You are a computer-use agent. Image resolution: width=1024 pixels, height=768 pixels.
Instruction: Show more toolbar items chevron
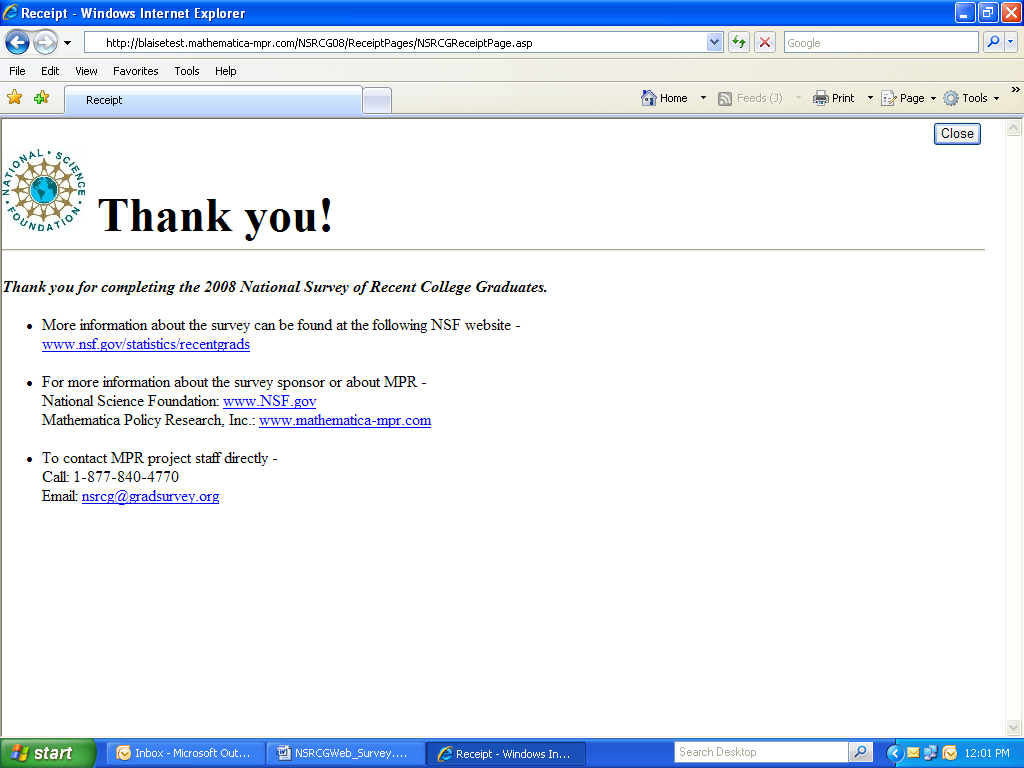[x=1016, y=89]
